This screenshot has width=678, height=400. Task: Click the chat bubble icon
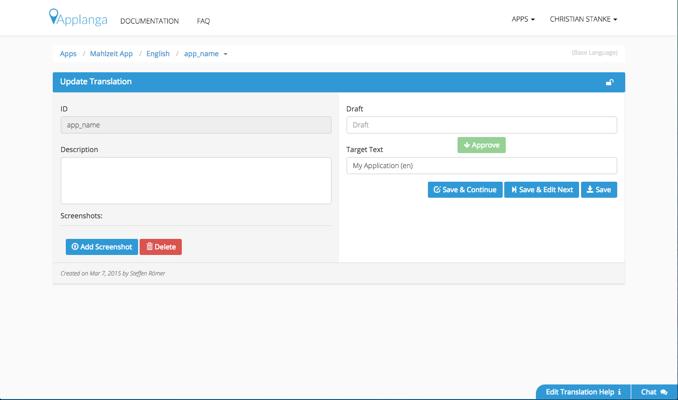664,392
